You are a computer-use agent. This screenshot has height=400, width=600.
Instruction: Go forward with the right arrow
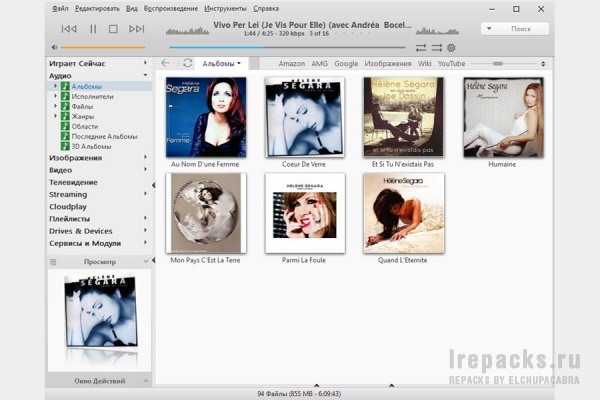point(177,63)
